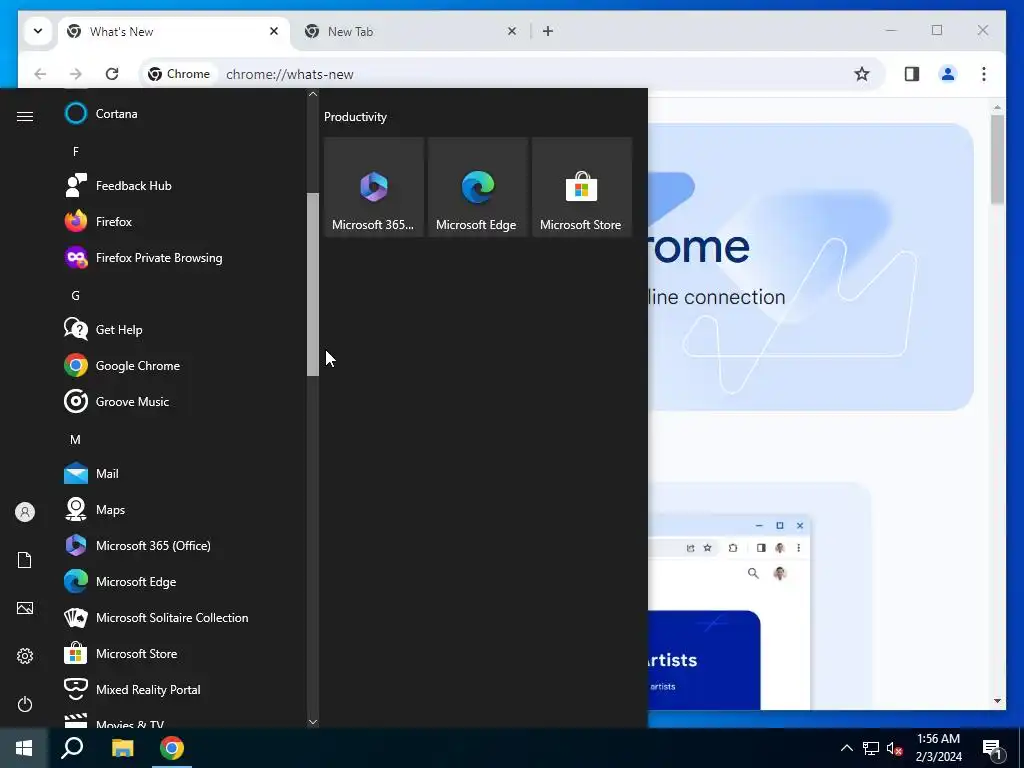Open the user account icon in Start
This screenshot has width=1024, height=768.
[x=25, y=512]
